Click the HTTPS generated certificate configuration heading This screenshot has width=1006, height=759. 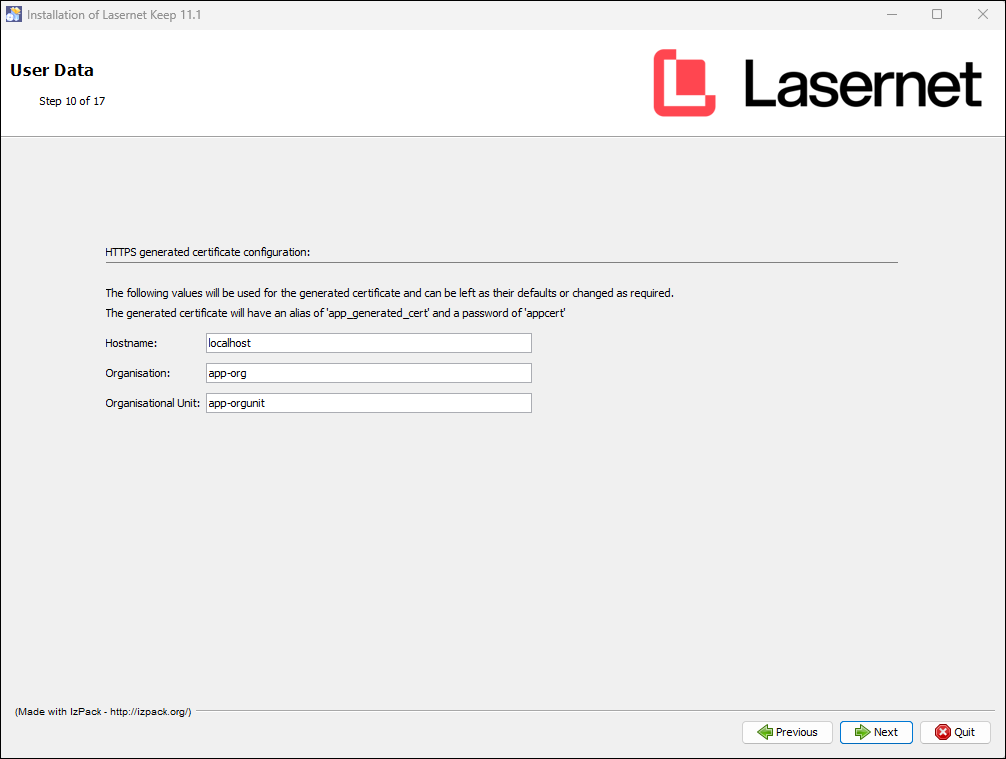click(x=208, y=252)
